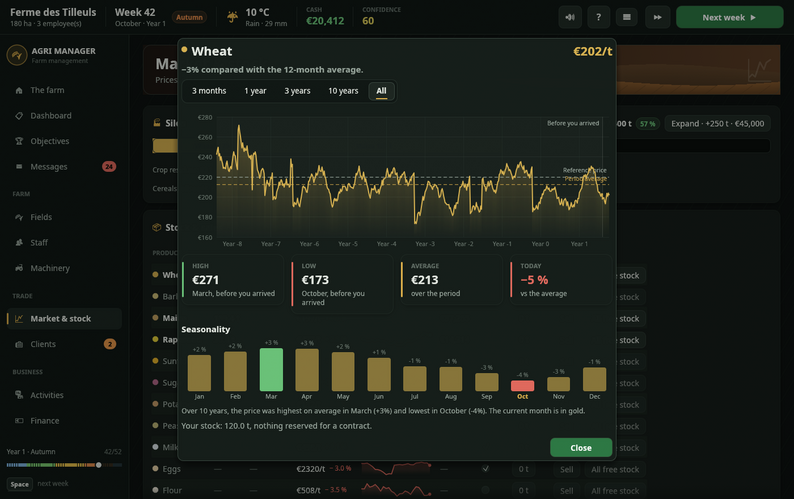
Task: Select the All range tab
Action: point(381,91)
